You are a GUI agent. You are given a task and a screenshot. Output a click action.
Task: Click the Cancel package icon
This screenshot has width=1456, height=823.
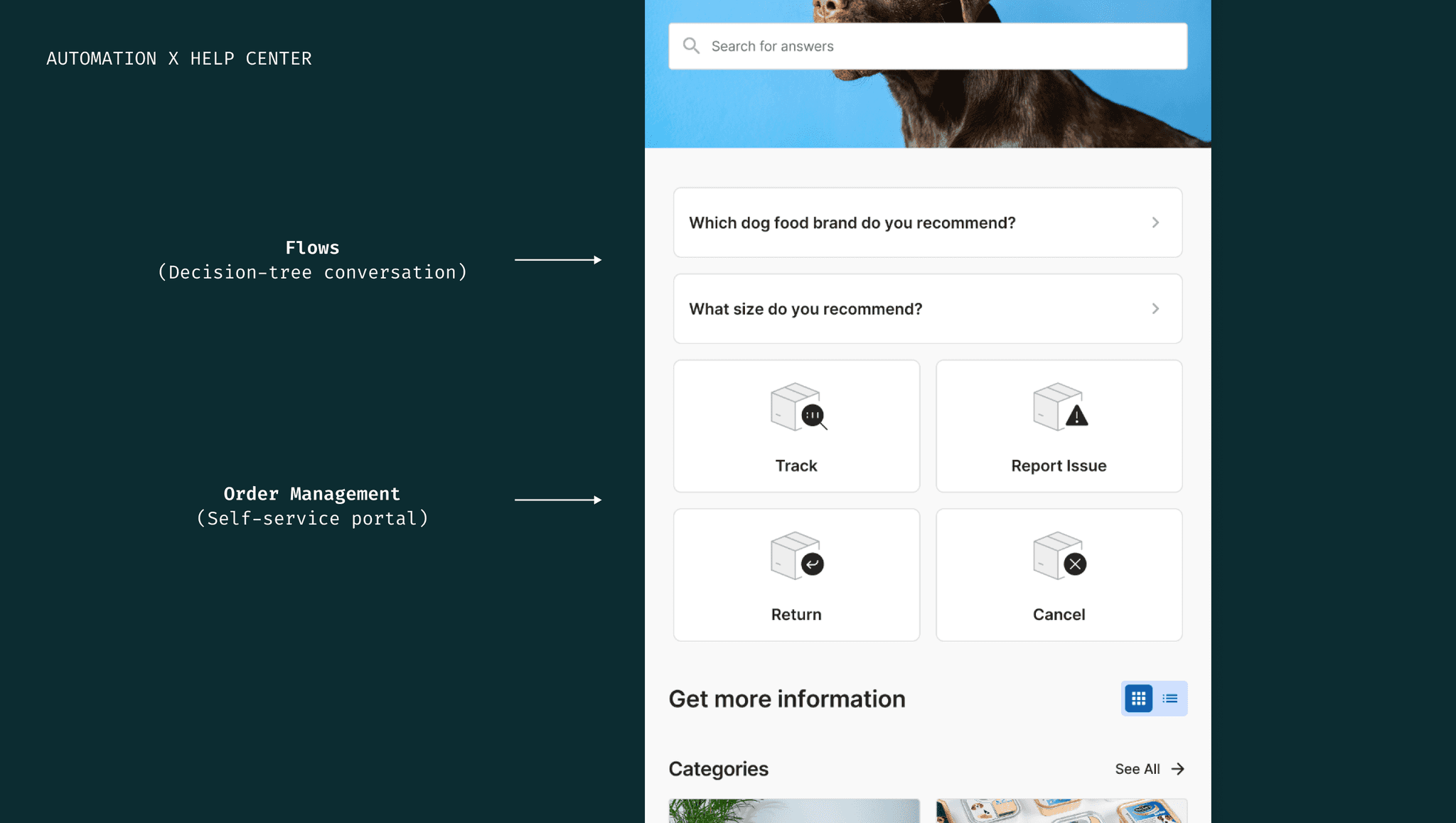(x=1059, y=556)
